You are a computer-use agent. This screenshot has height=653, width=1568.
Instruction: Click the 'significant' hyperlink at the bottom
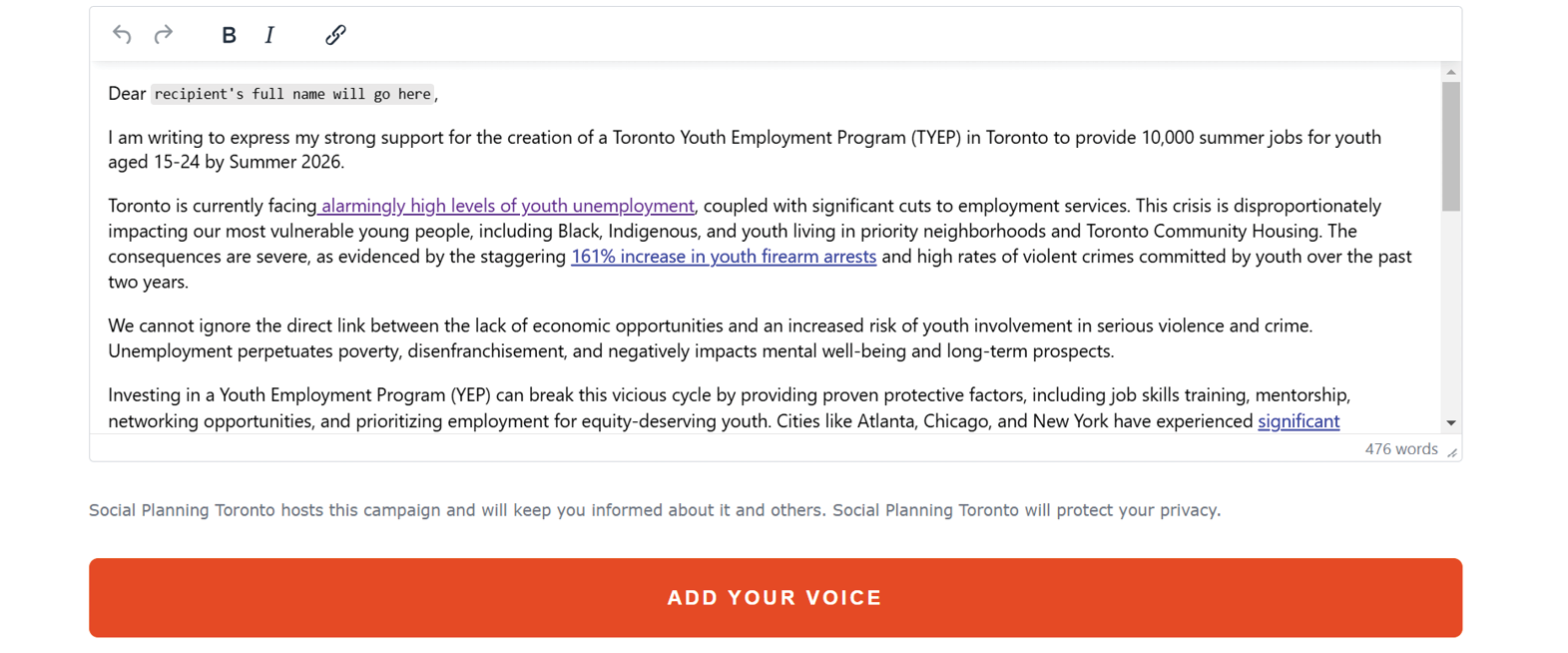coord(1298,421)
